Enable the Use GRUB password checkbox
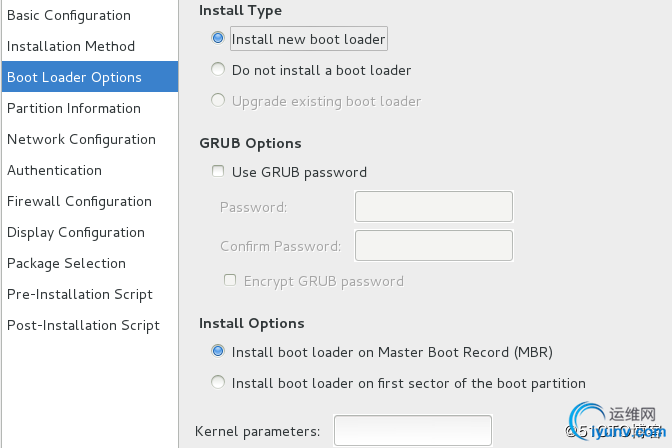672x448 pixels. [x=218, y=172]
